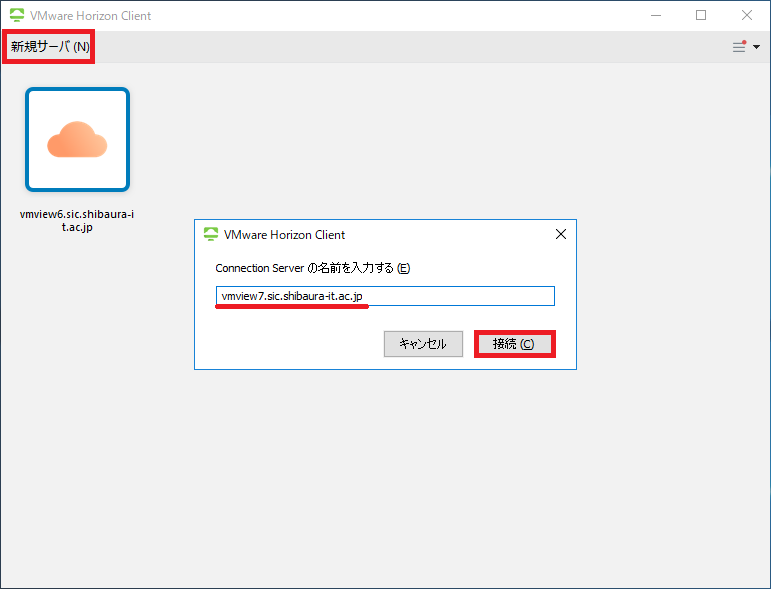Screen dimensions: 771x589
Task: Click the main window VMware Horizon logo icon
Action: (17, 15)
